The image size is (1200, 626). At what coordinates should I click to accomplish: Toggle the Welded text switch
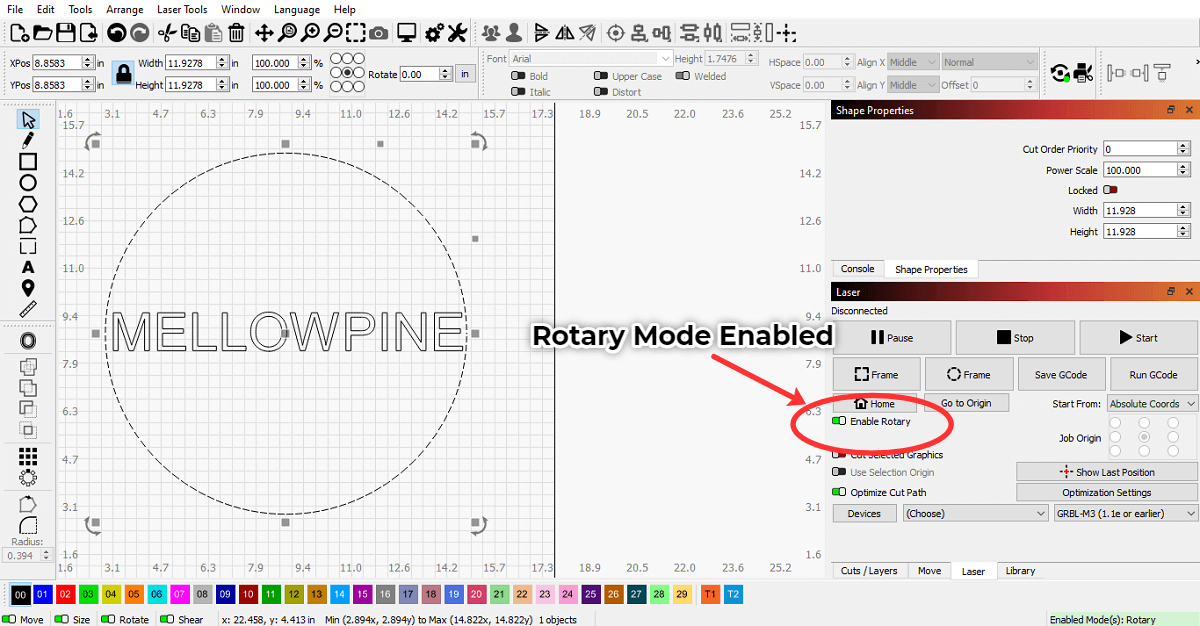click(x=683, y=76)
